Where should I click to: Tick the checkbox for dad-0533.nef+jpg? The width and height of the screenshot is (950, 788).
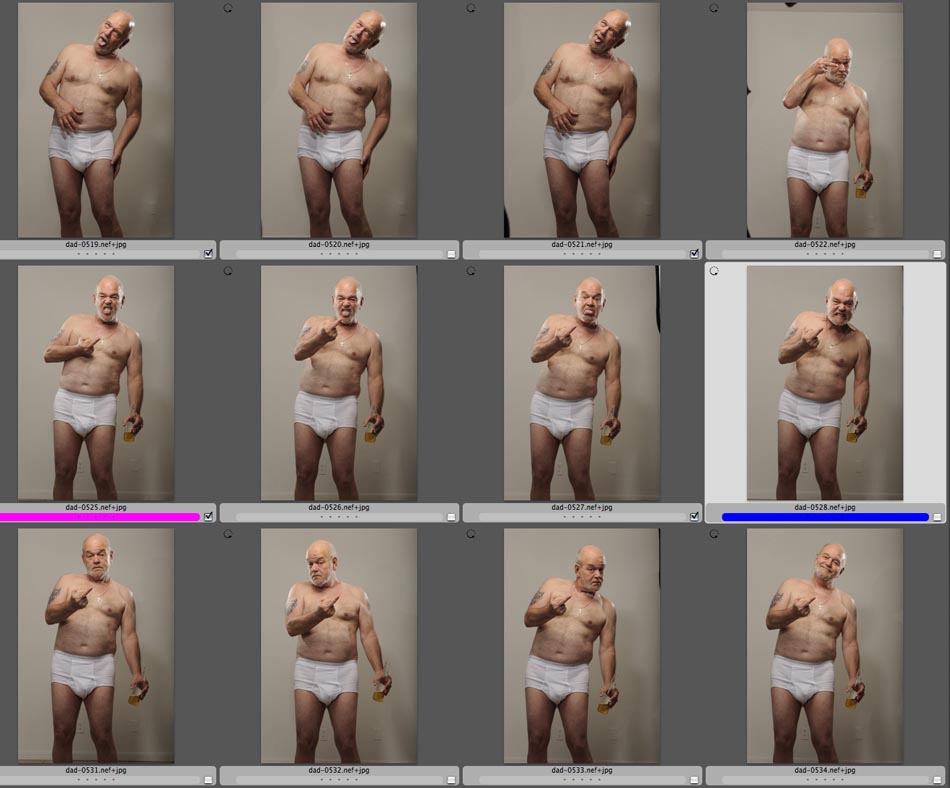694,779
